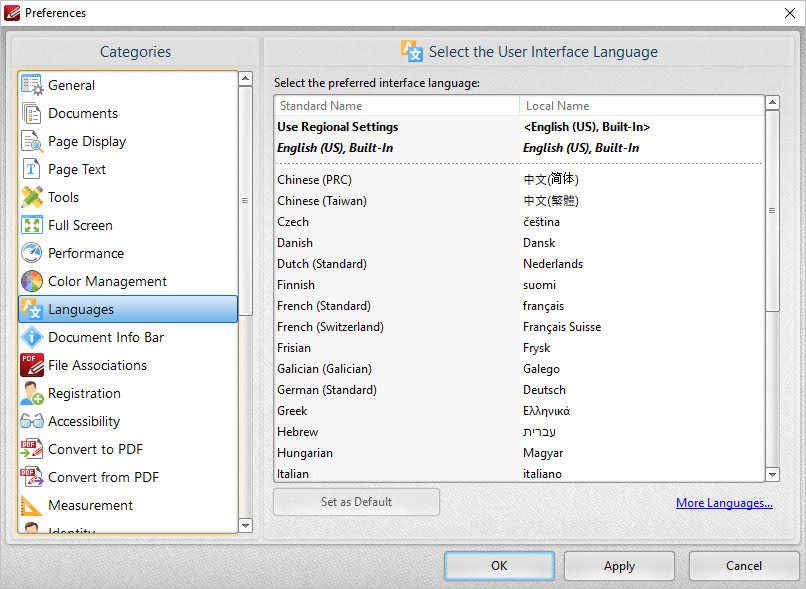Choose French (Standard) as interface language
Screen dimensions: 806x589
(322, 306)
